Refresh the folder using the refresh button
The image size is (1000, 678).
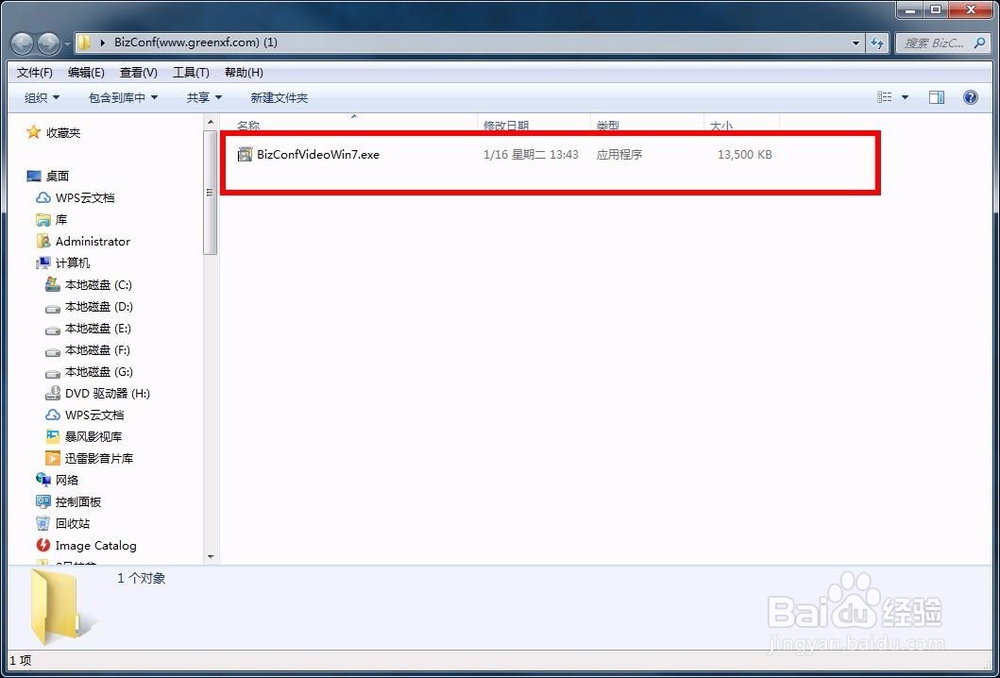878,43
